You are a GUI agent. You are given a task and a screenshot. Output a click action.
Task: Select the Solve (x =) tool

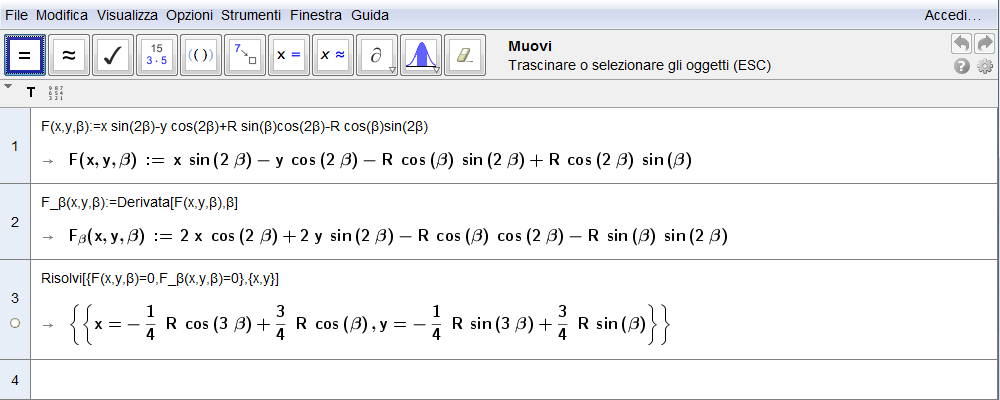[289, 56]
